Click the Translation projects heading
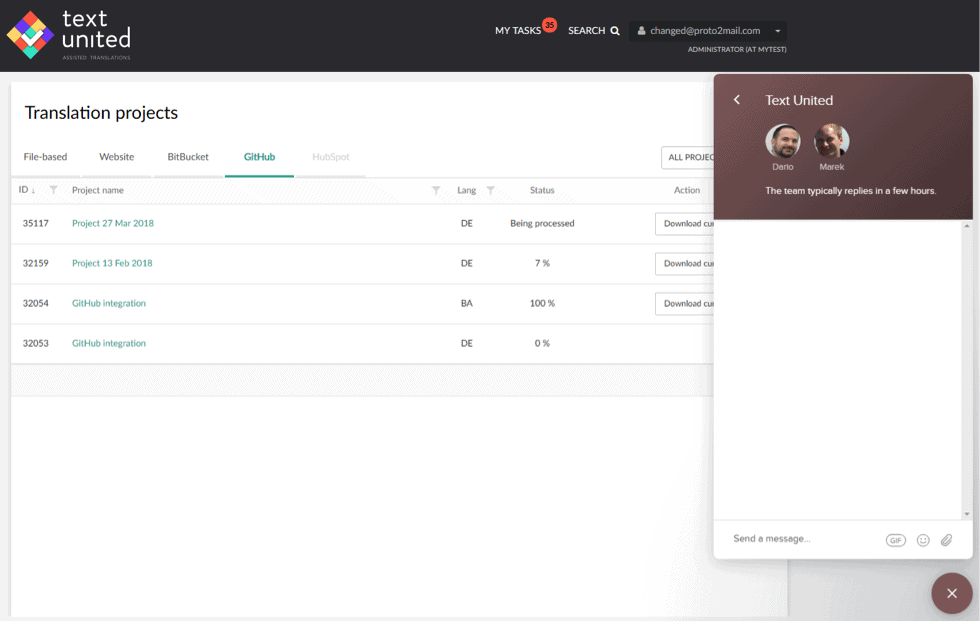The image size is (980, 622). pyautogui.click(x=101, y=113)
